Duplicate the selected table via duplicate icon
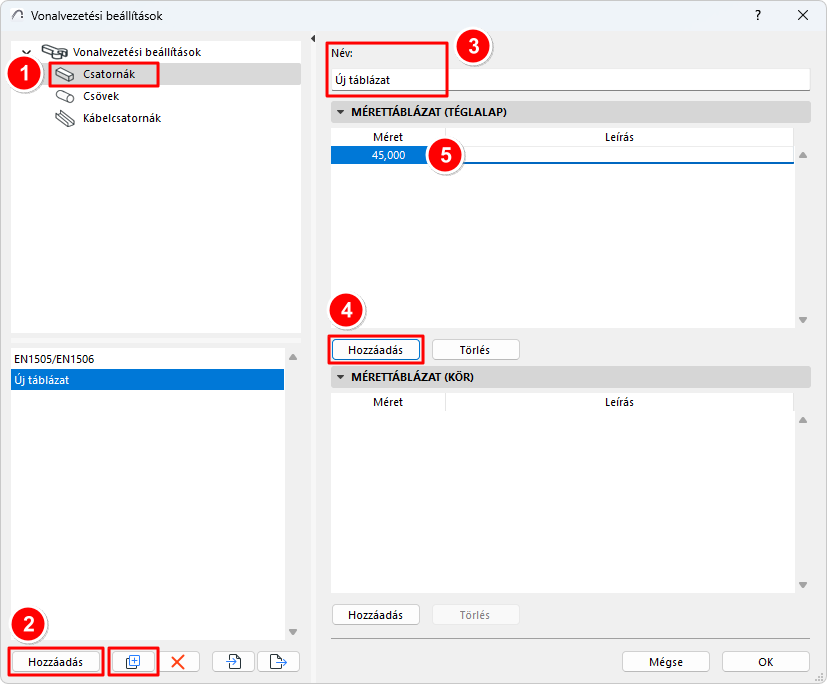The image size is (827, 684). pyautogui.click(x=133, y=662)
